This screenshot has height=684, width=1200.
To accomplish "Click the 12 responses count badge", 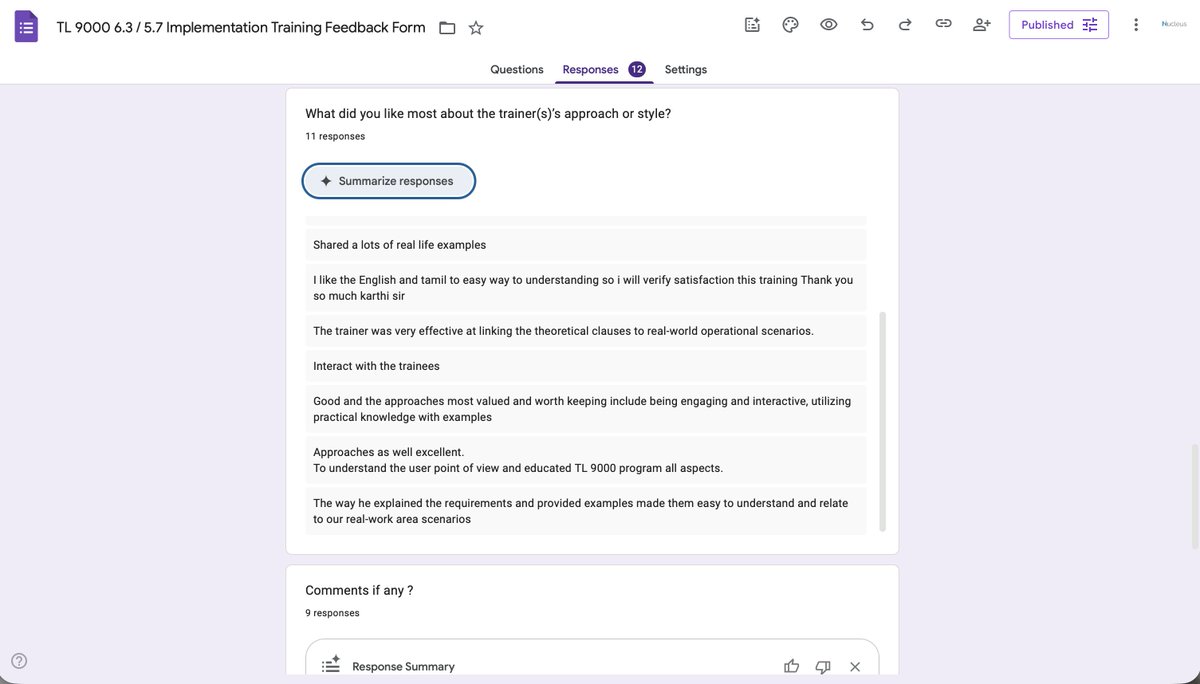I will [637, 69].
